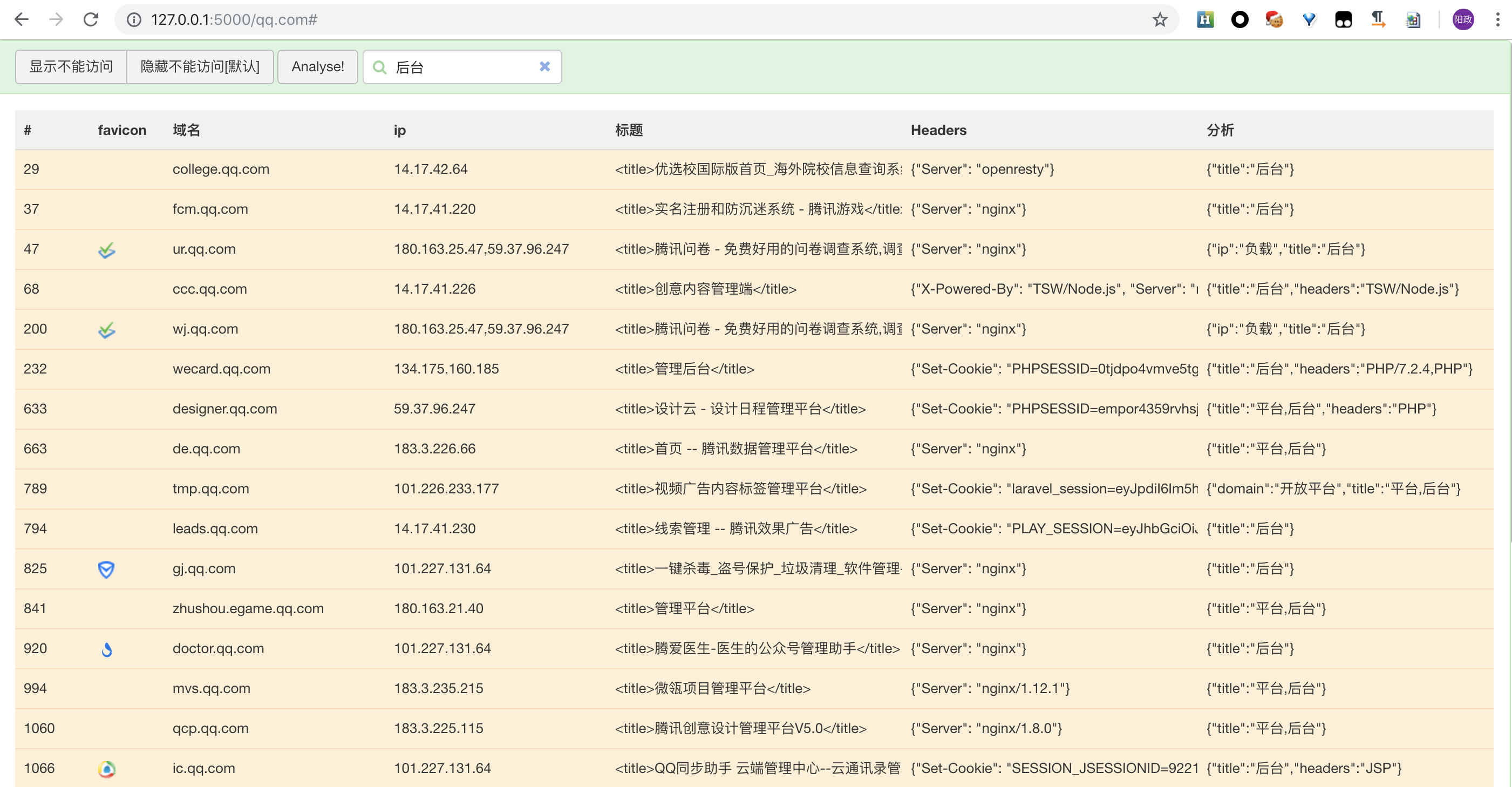Click the 分析 column header
The height and width of the screenshot is (787, 1512).
(x=1220, y=131)
